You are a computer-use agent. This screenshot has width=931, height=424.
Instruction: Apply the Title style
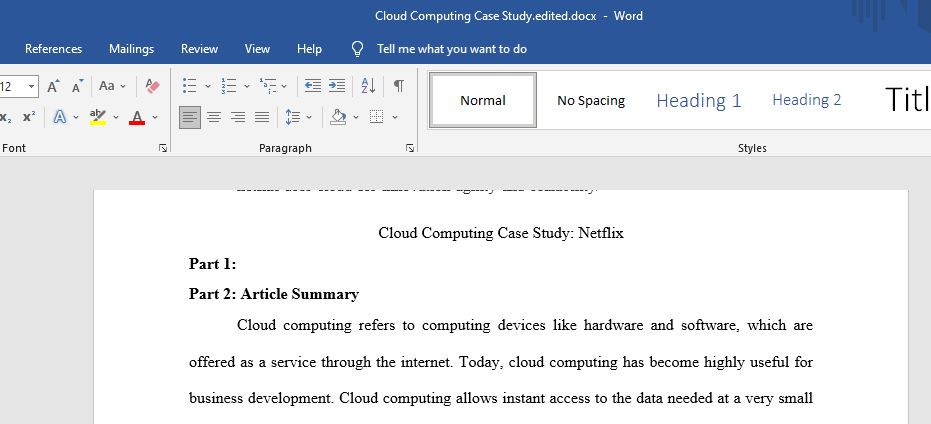coord(907,100)
